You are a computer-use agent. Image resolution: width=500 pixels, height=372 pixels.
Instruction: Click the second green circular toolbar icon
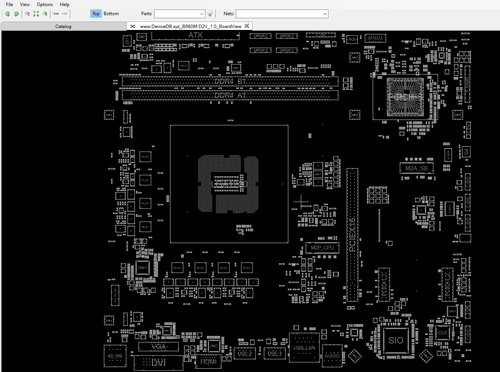tap(16, 14)
